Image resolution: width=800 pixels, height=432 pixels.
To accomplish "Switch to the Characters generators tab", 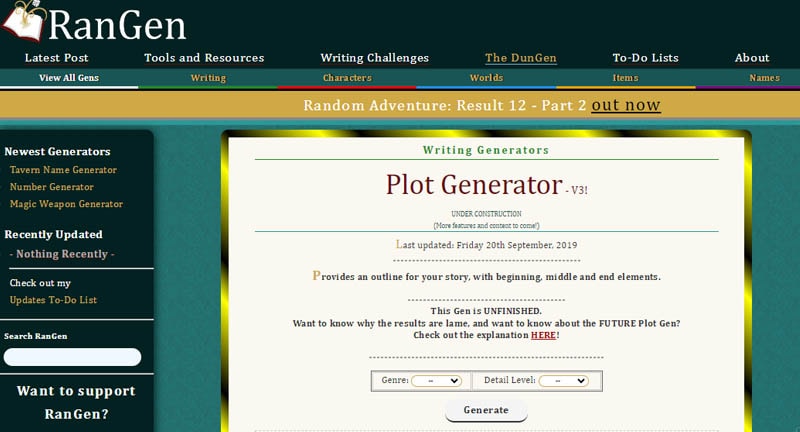I will click(x=347, y=78).
